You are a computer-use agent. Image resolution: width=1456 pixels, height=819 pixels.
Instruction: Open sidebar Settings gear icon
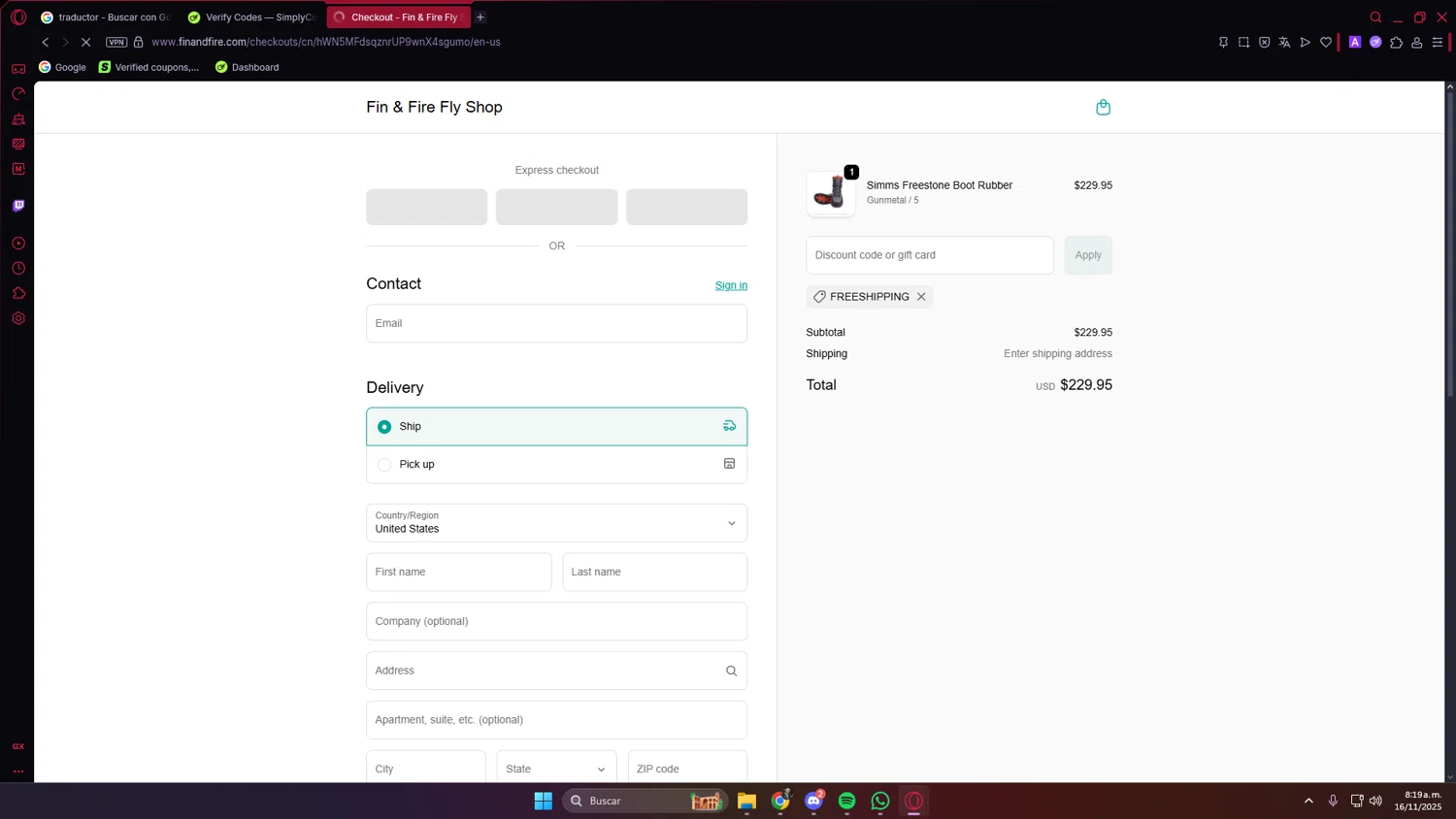click(18, 318)
